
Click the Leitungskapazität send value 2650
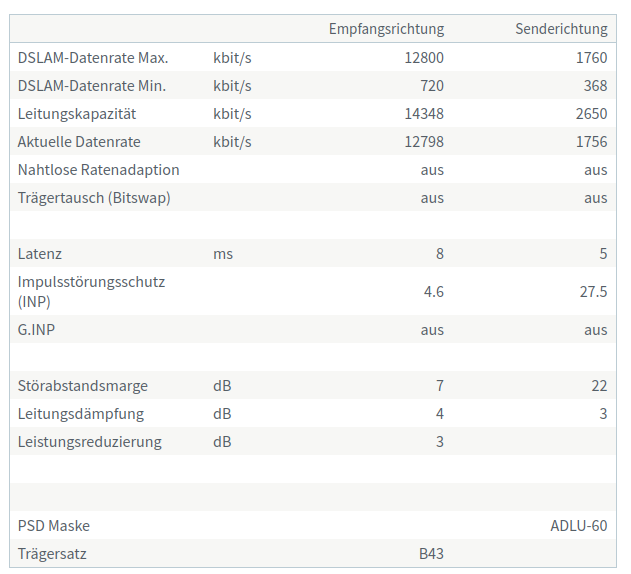[592, 114]
